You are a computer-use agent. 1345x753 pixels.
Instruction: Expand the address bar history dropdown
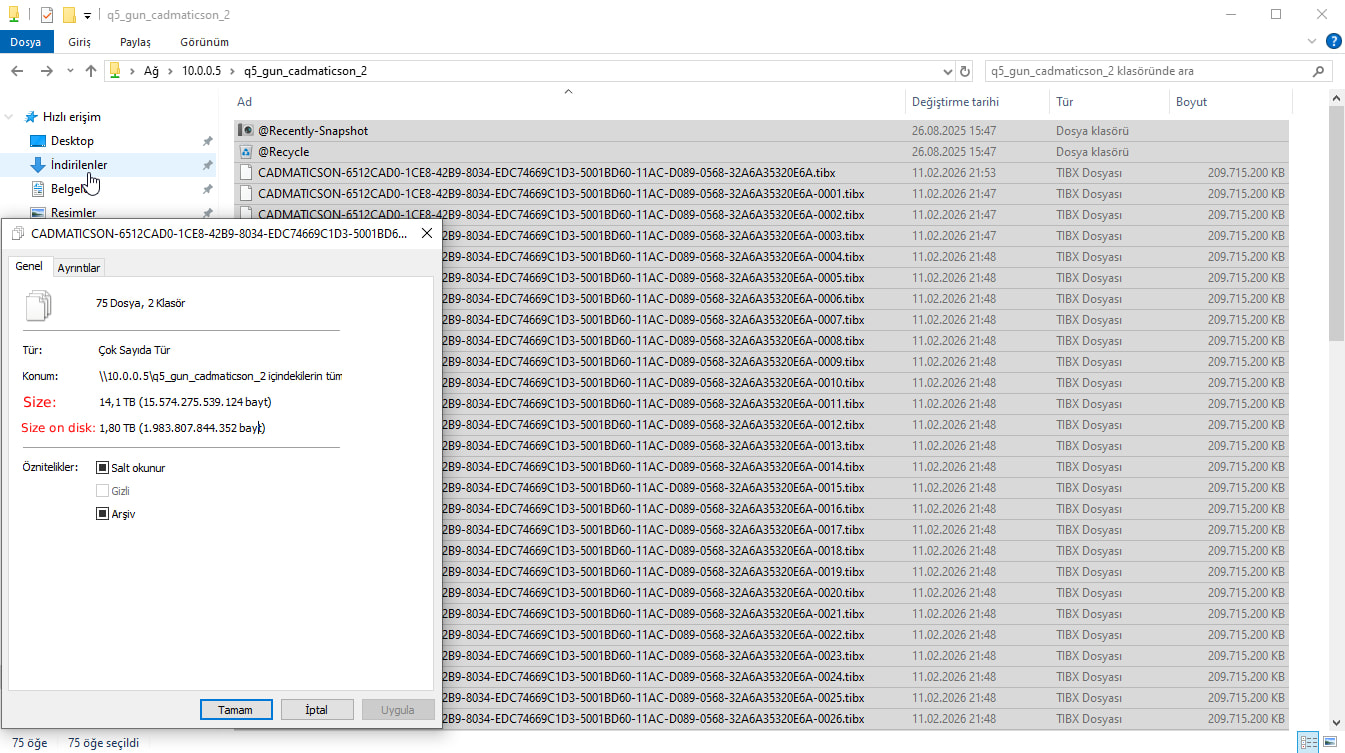tap(948, 71)
